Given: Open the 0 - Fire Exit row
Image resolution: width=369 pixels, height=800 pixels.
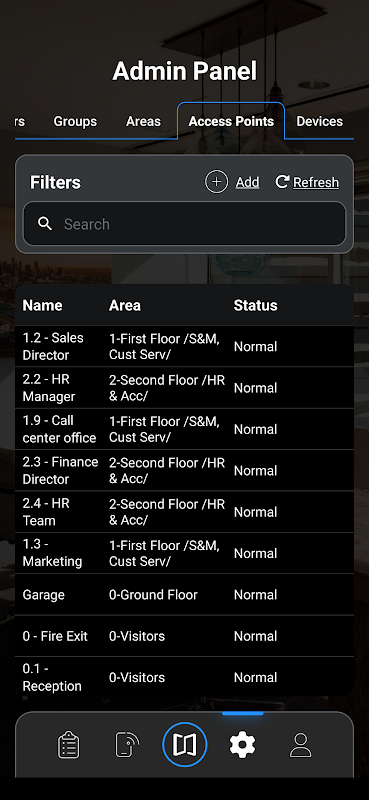Looking at the screenshot, I should tap(184, 636).
